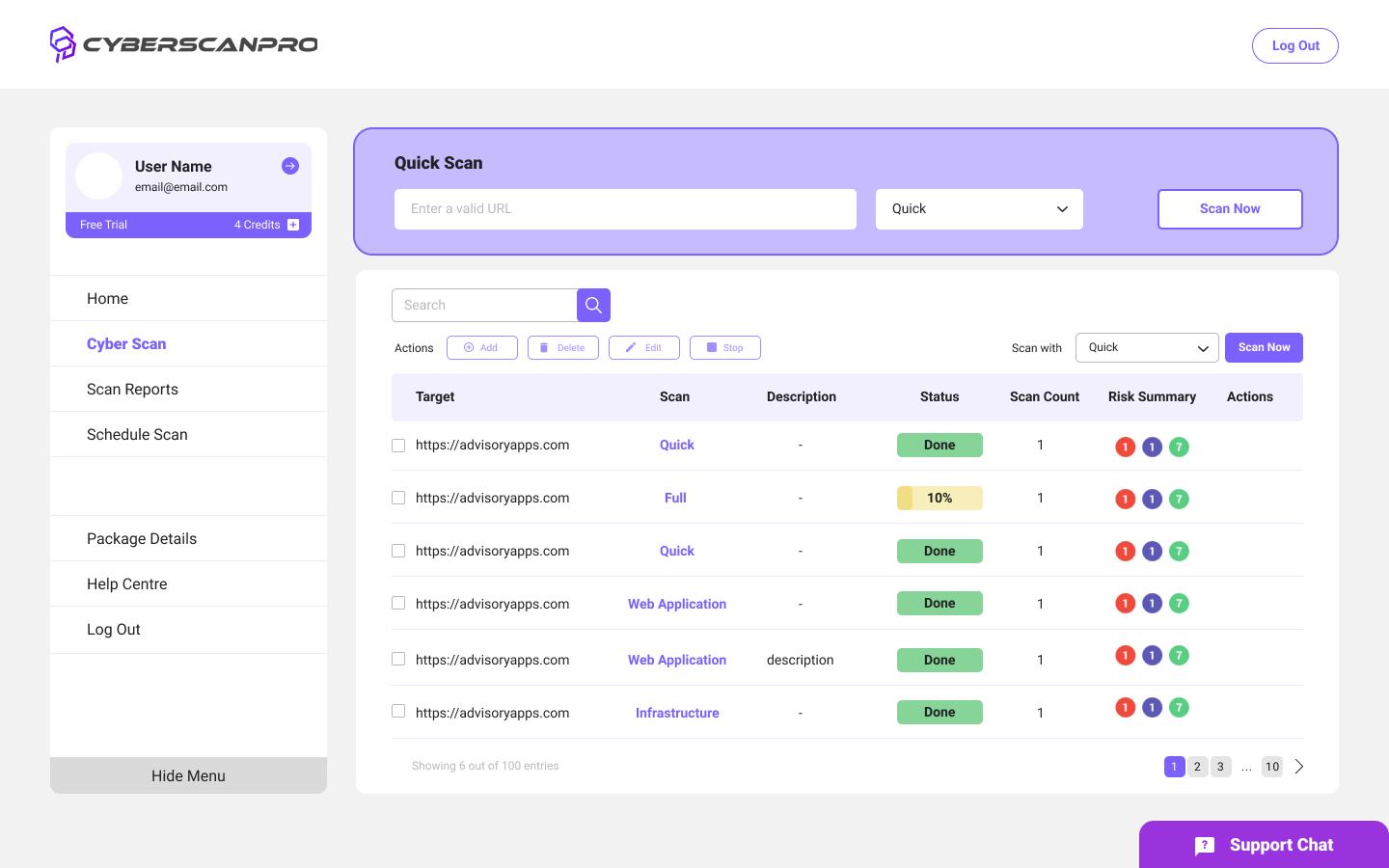Go to next page using arrow

pyautogui.click(x=1299, y=767)
